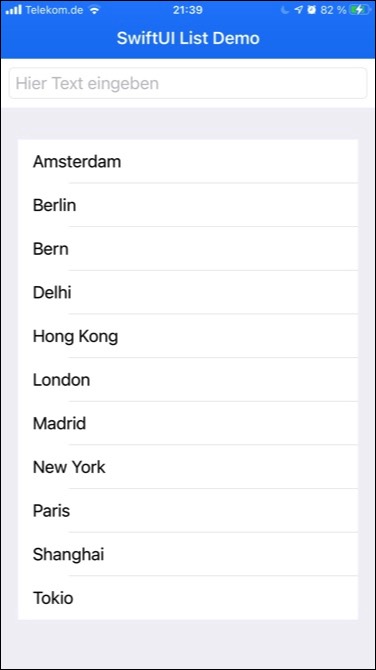Select the Berlin list row
The width and height of the screenshot is (376, 670).
(x=188, y=205)
